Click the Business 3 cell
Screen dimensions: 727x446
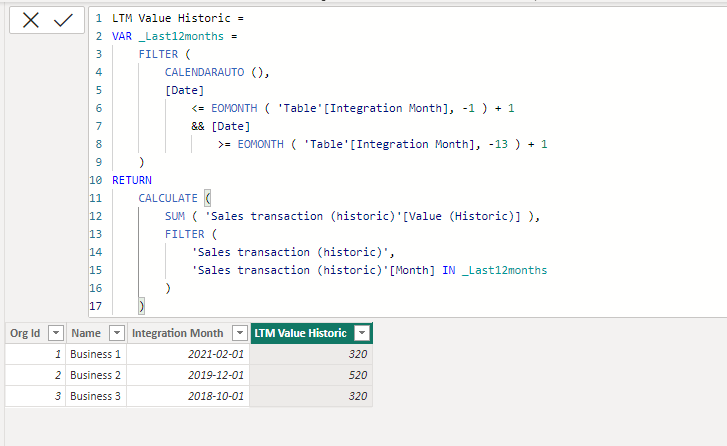pos(96,396)
